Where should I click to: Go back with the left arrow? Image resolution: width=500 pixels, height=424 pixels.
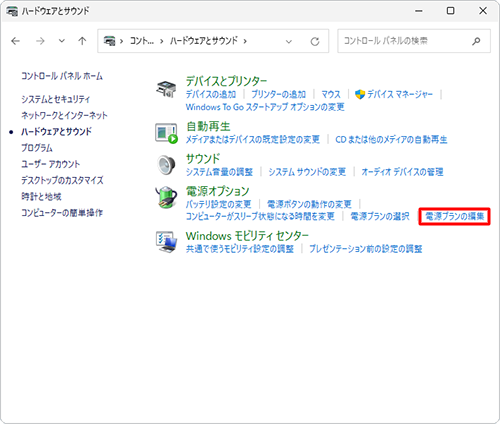[x=16, y=41]
